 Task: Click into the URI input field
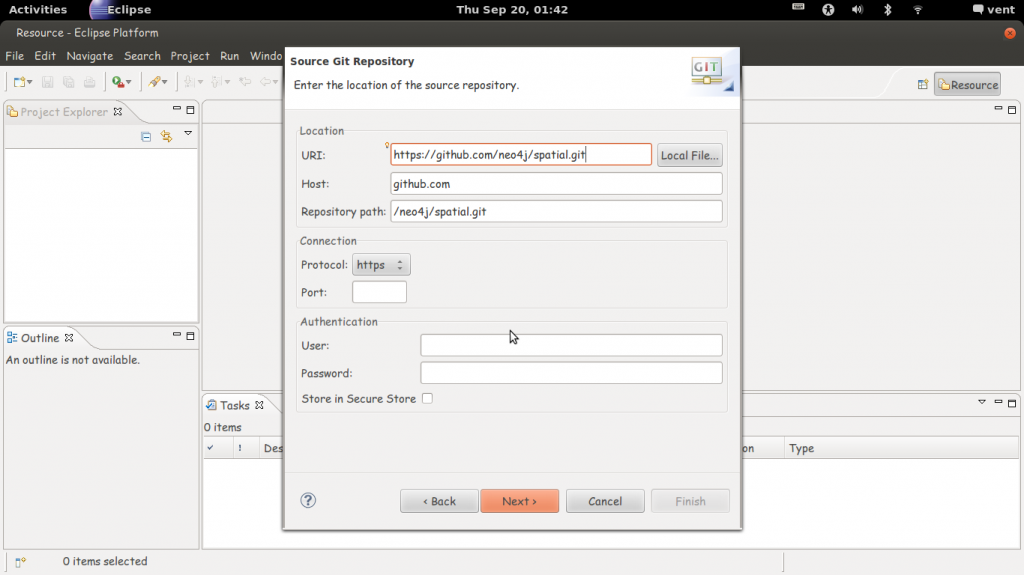pos(521,155)
